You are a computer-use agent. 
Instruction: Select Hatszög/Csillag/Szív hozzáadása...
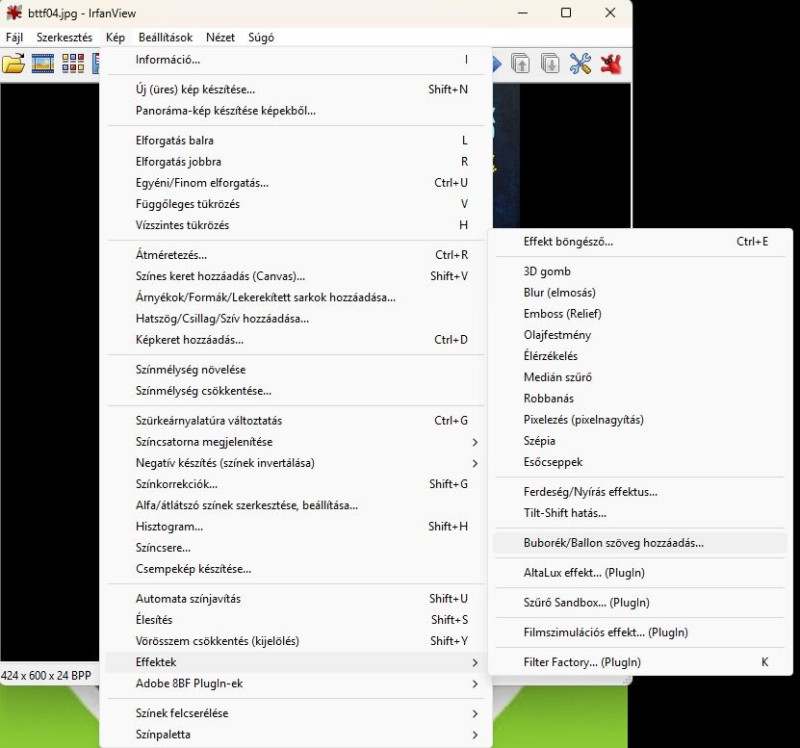(296, 319)
